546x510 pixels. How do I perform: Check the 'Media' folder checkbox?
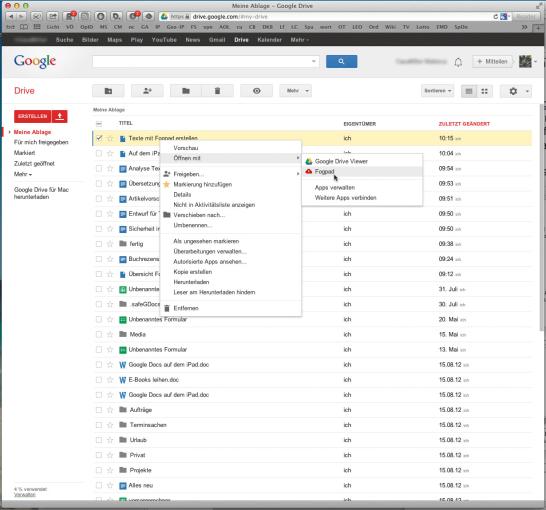[x=99, y=334]
